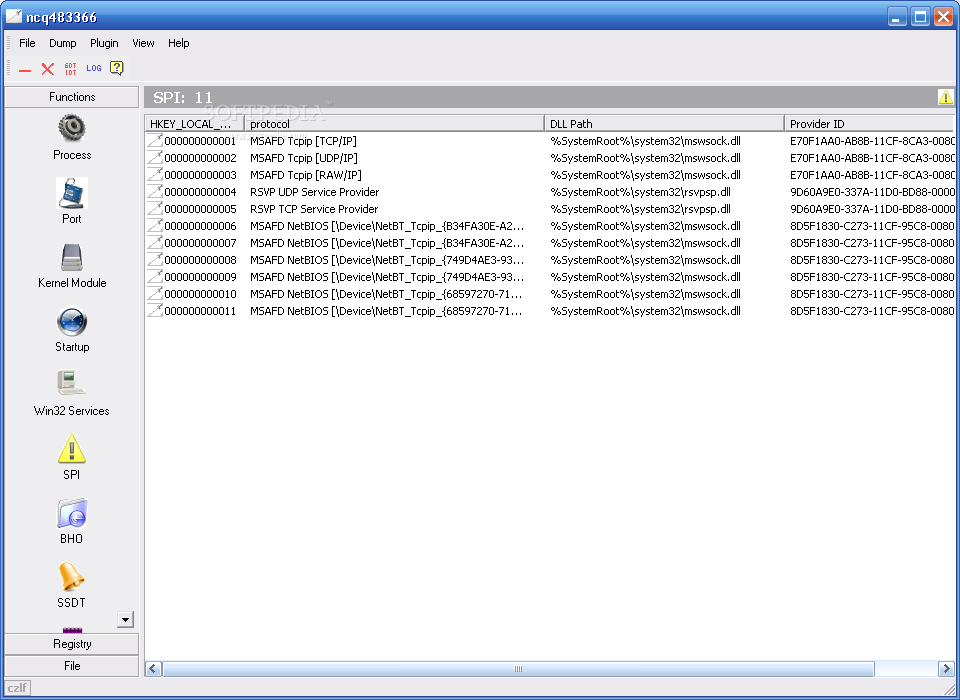This screenshot has width=960, height=700.
Task: Click the red minus toolbar icon
Action: (24, 69)
